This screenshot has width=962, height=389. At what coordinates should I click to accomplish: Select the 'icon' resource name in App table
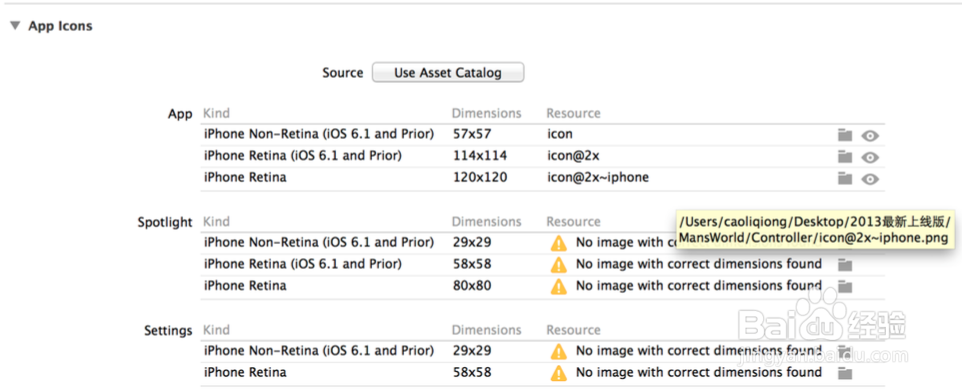point(560,134)
